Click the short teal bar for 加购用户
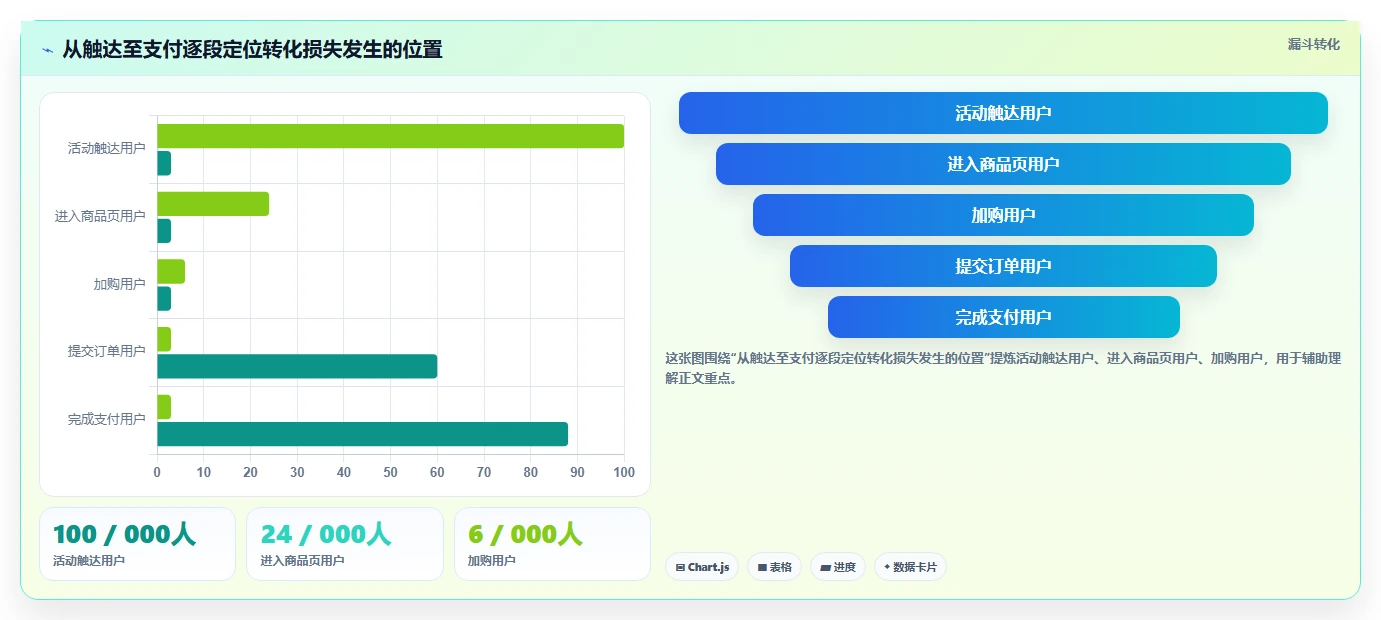The width and height of the screenshot is (1381, 620). 164,299
